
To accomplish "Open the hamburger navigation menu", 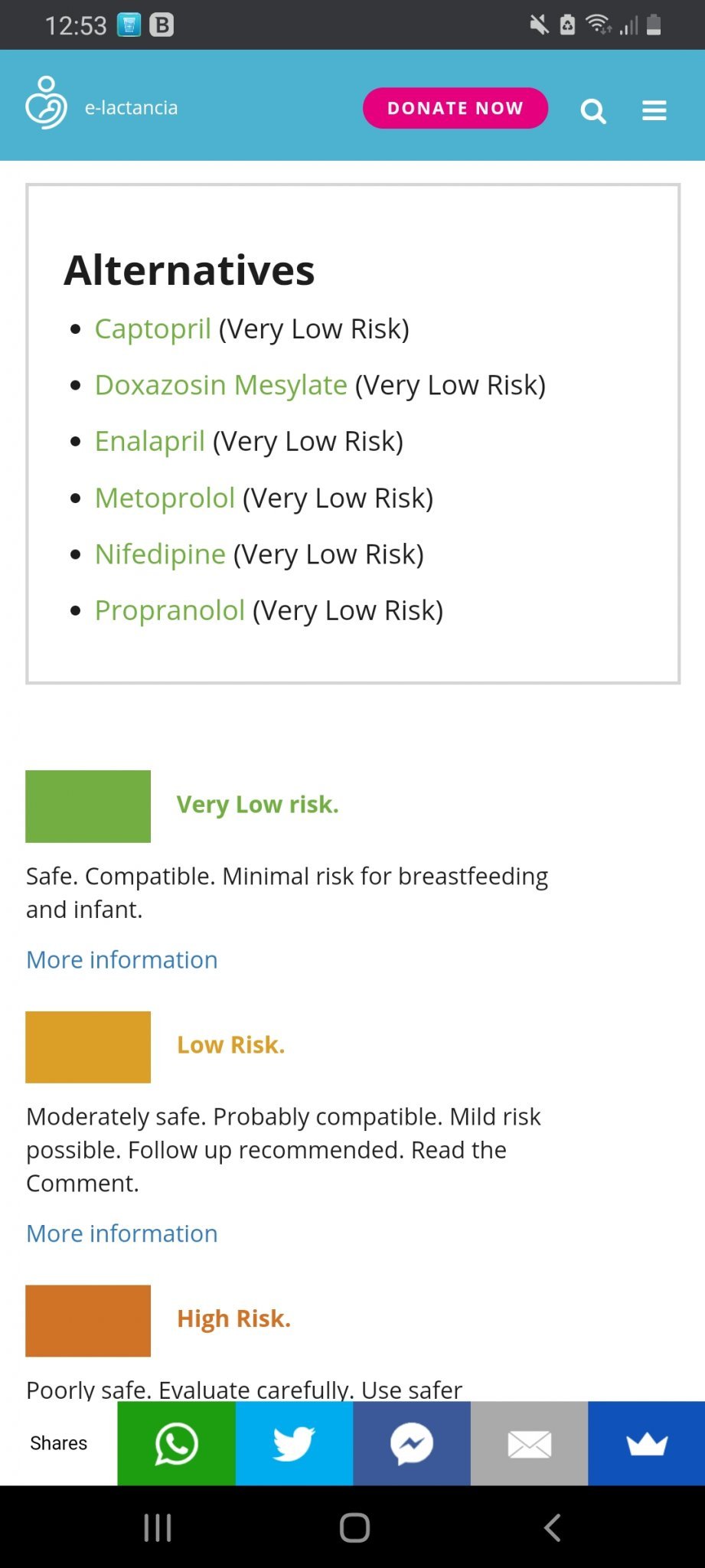I will click(x=654, y=111).
